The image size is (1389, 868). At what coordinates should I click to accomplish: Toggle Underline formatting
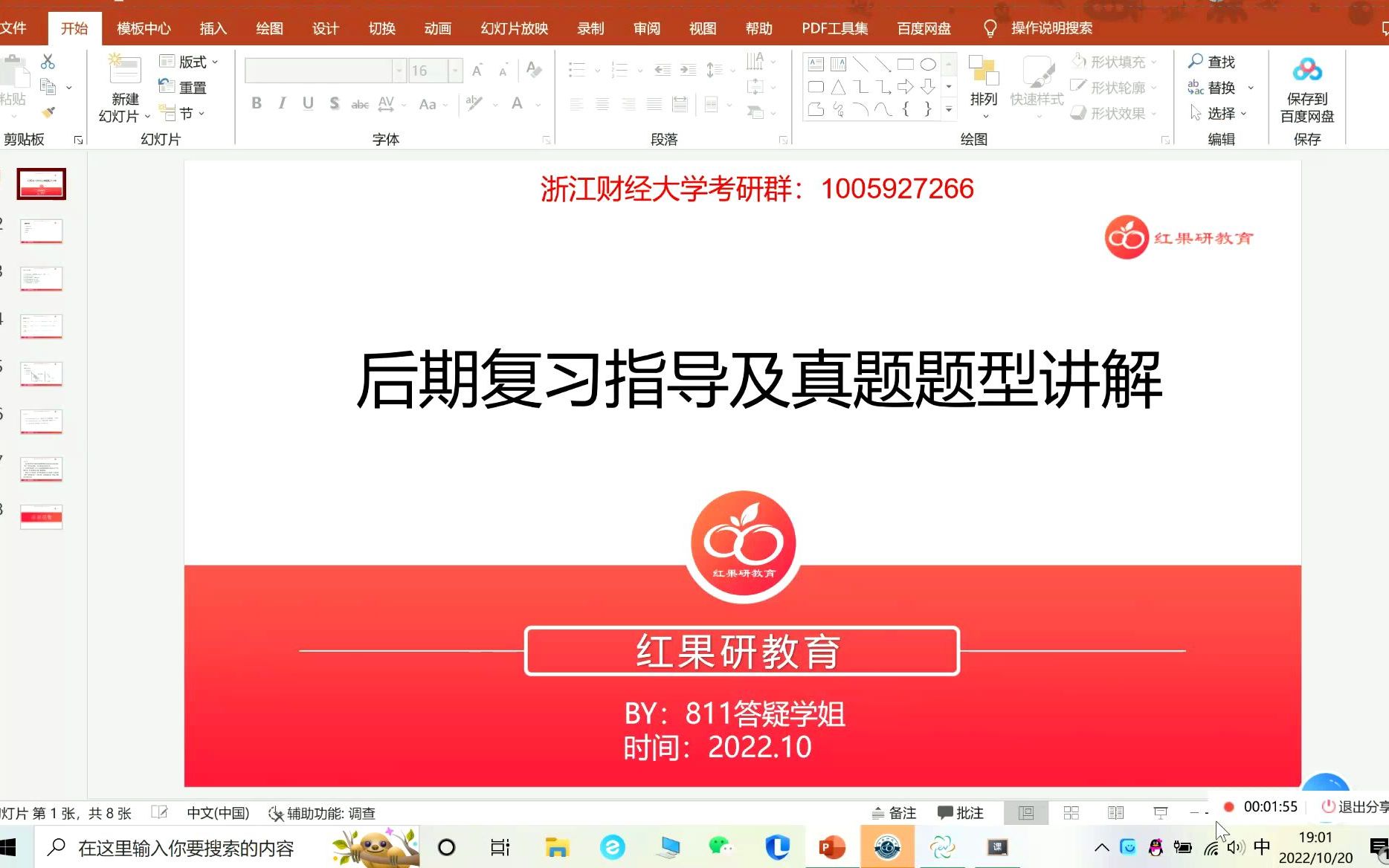pyautogui.click(x=308, y=103)
